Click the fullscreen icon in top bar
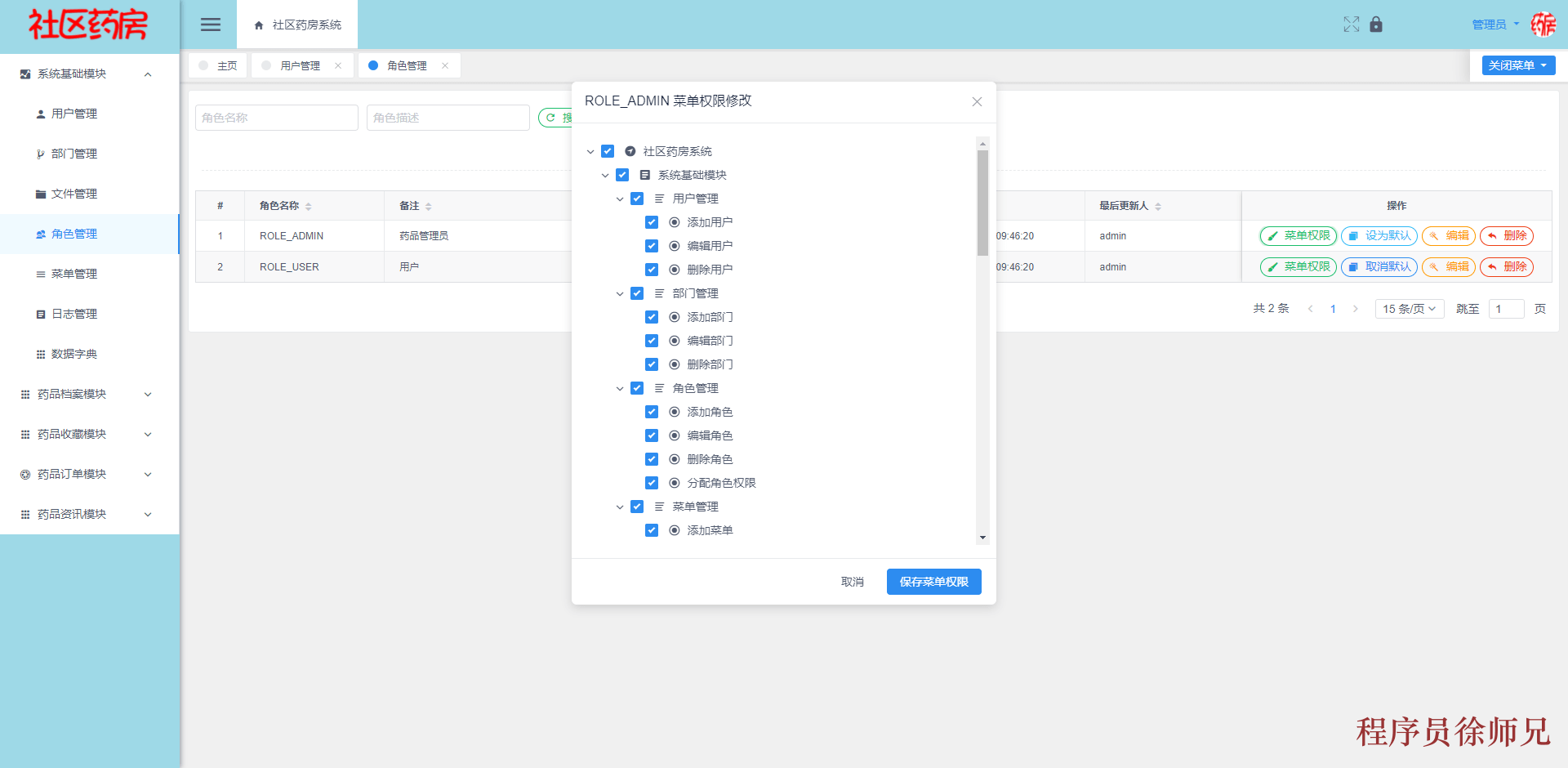Viewport: 1568px width, 768px height. tap(1351, 25)
